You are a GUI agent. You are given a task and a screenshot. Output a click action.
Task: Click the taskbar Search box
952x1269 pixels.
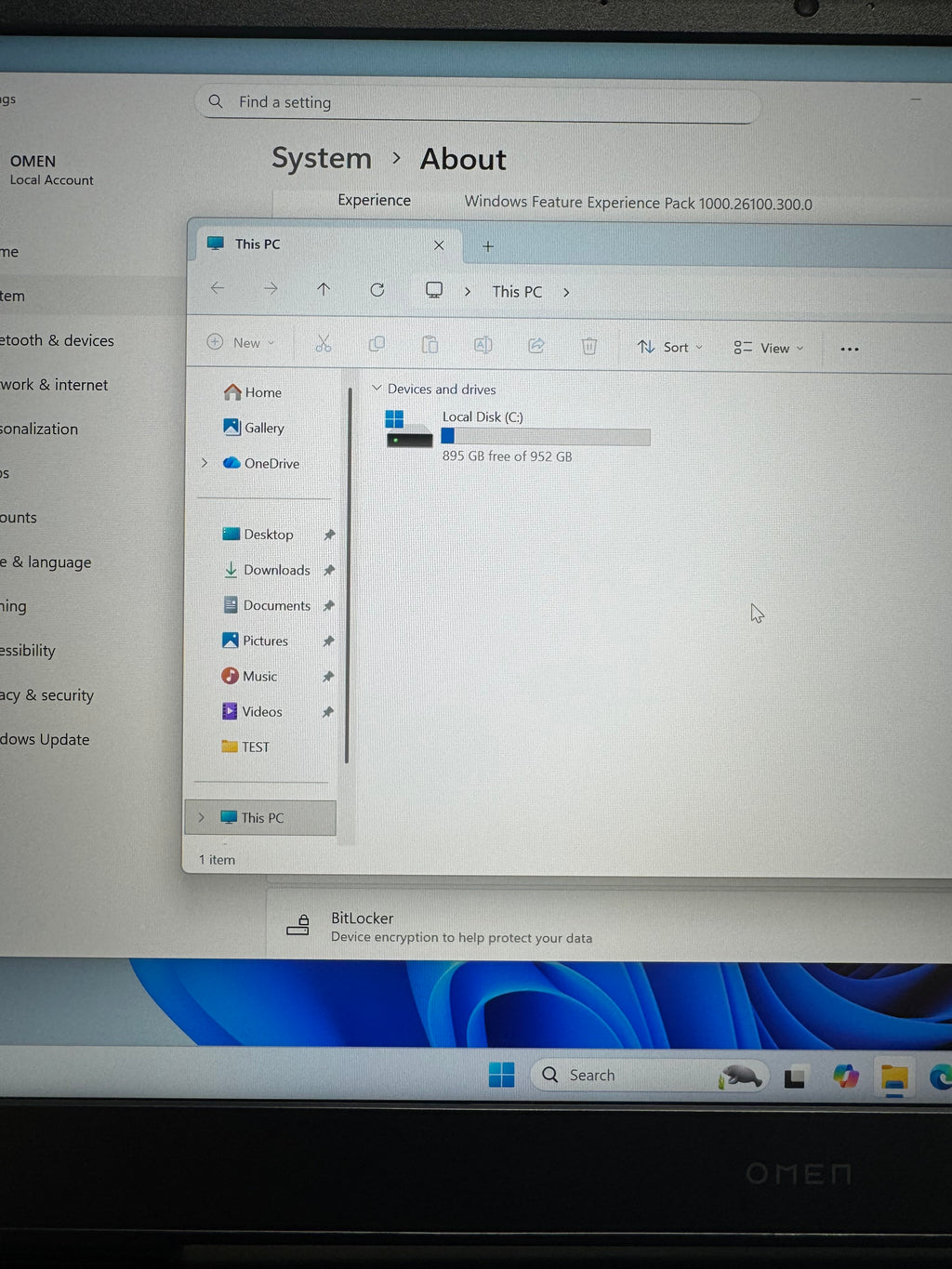click(649, 1076)
